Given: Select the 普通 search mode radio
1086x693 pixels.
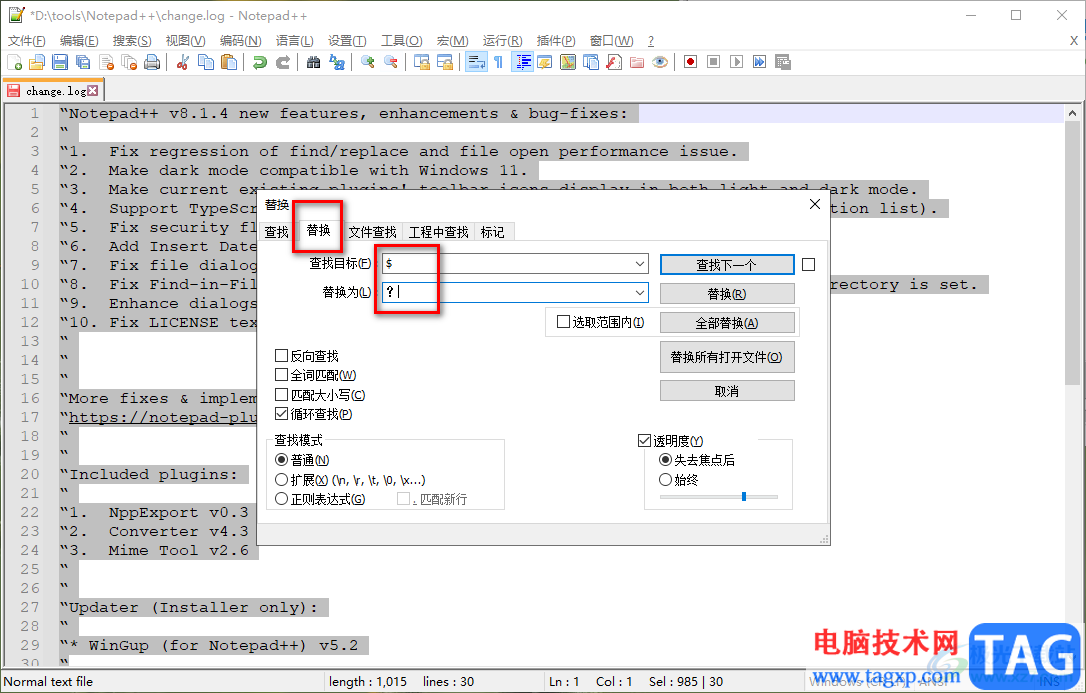Looking at the screenshot, I should pyautogui.click(x=281, y=460).
